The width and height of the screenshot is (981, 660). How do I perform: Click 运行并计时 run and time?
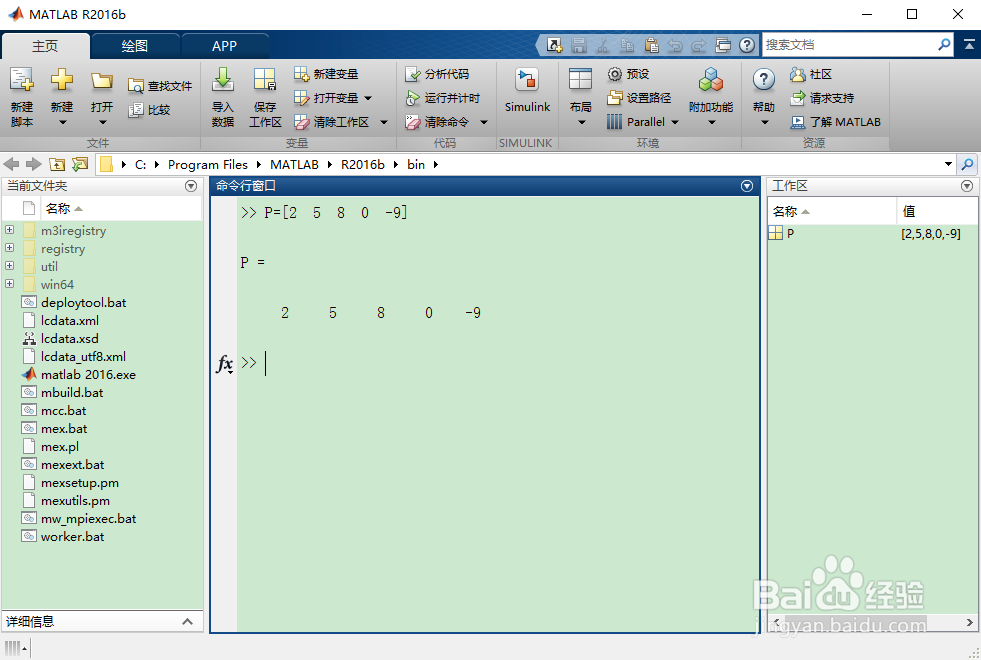[x=443, y=98]
